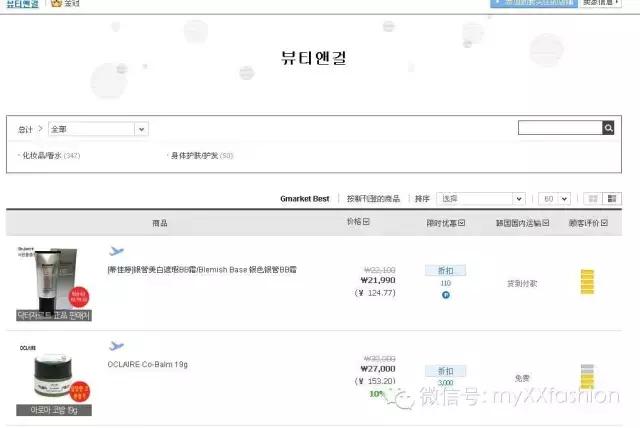Click the 折扣 badge in OCLAIRE row

[445, 371]
